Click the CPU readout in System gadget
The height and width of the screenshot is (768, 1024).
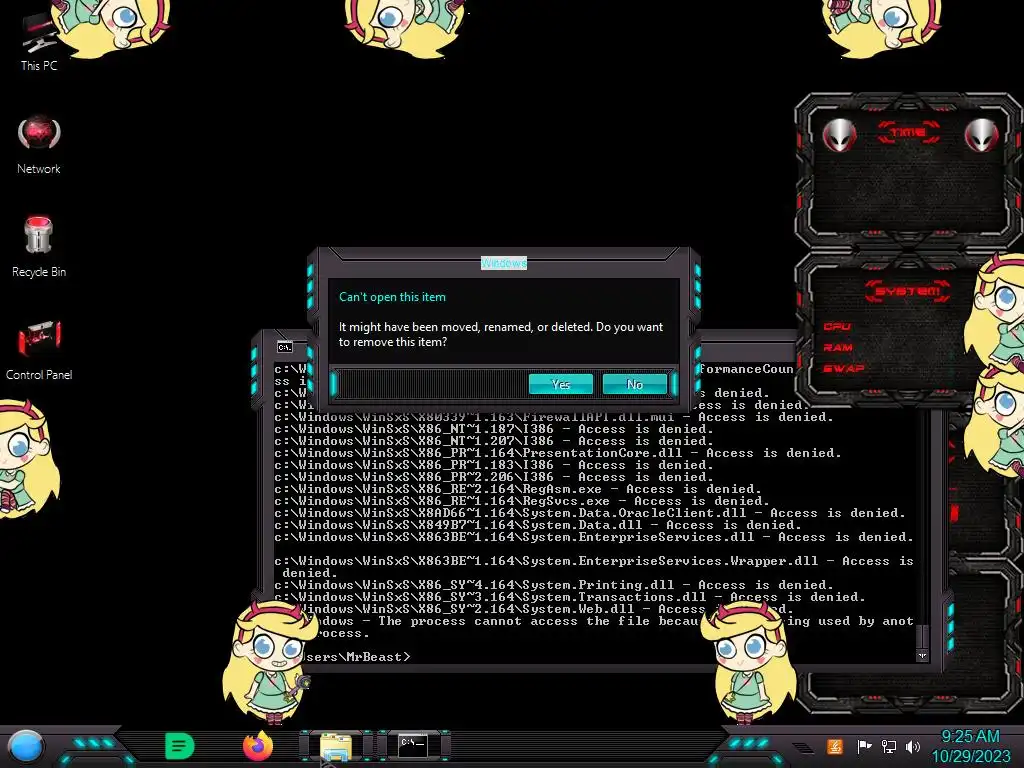click(837, 327)
